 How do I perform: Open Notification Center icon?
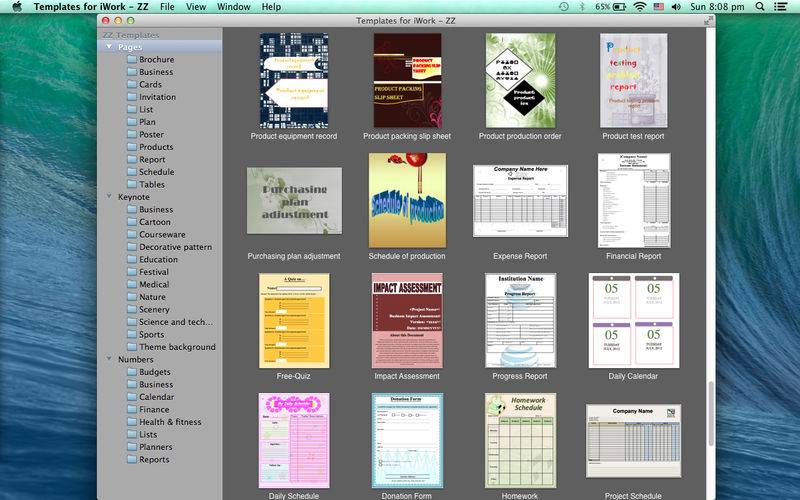(781, 7)
